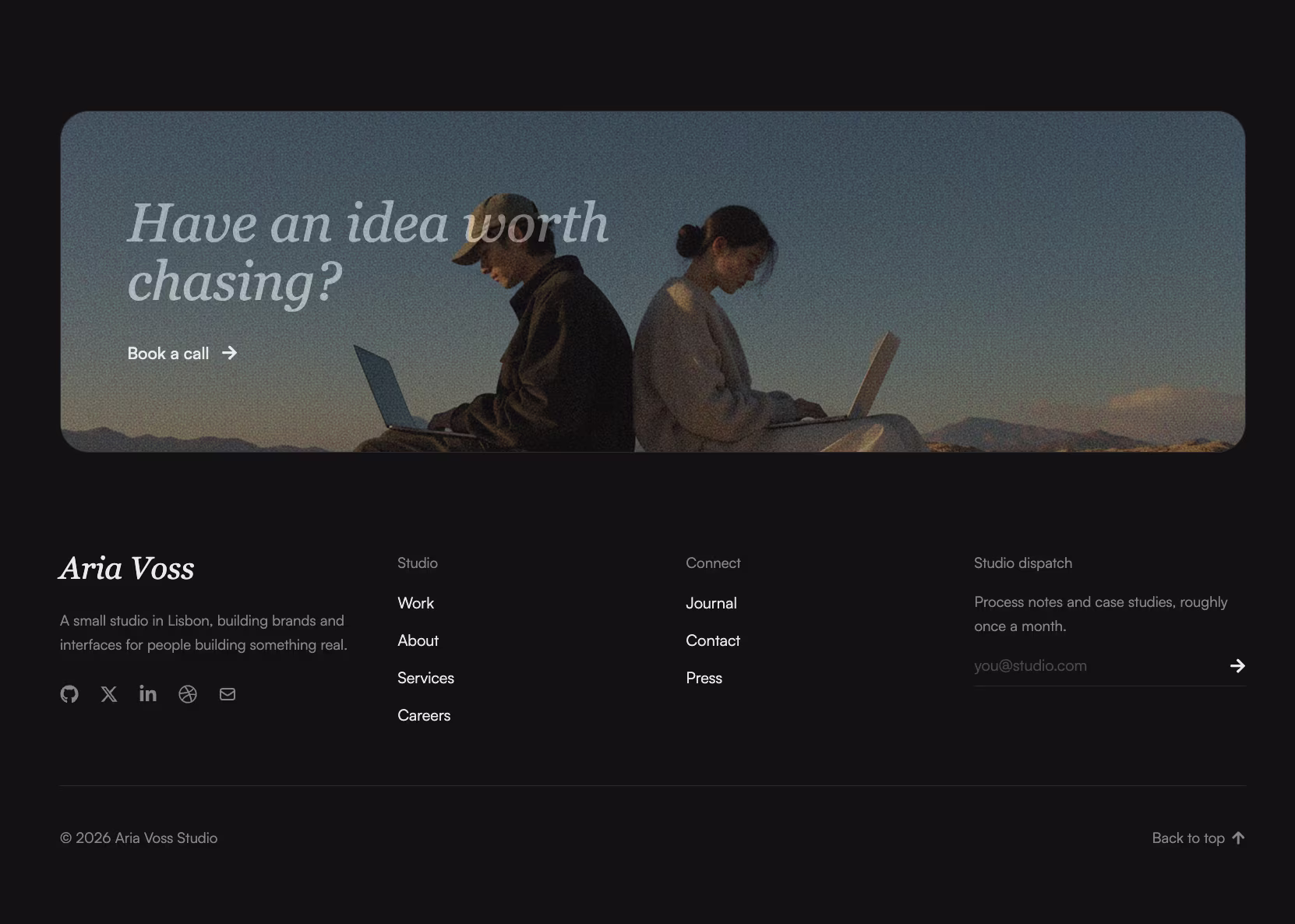This screenshot has width=1295, height=924.
Task: Open the Work link
Action: pyautogui.click(x=415, y=603)
